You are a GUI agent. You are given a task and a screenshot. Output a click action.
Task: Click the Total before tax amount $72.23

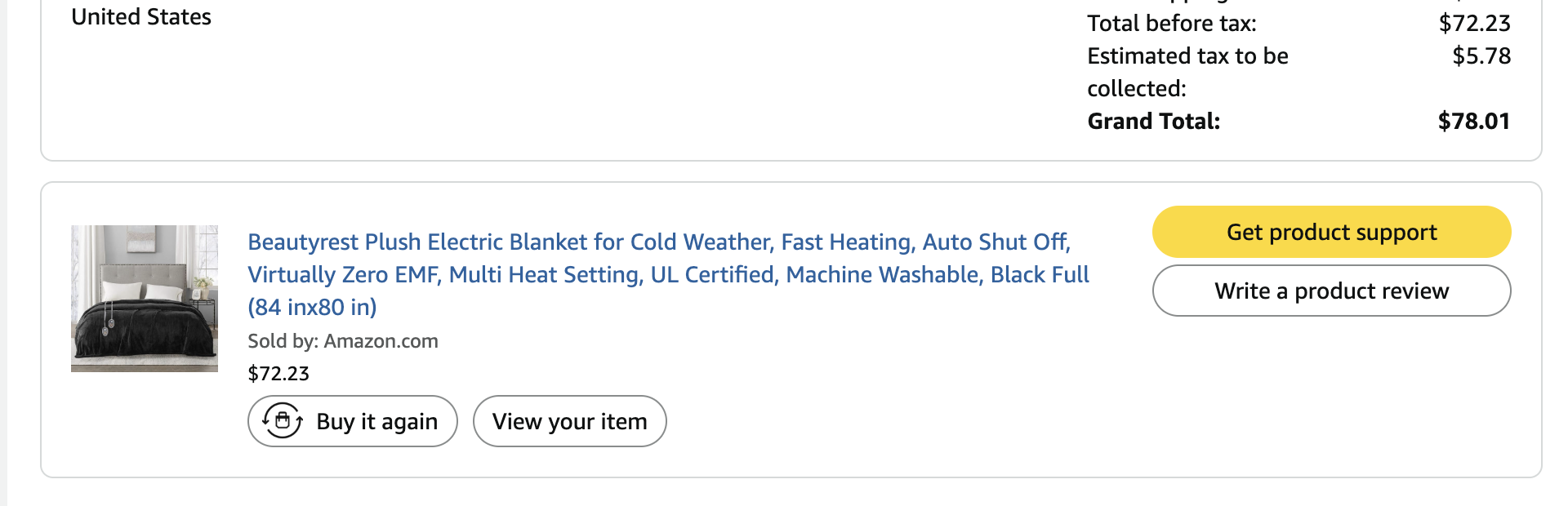1474,24
